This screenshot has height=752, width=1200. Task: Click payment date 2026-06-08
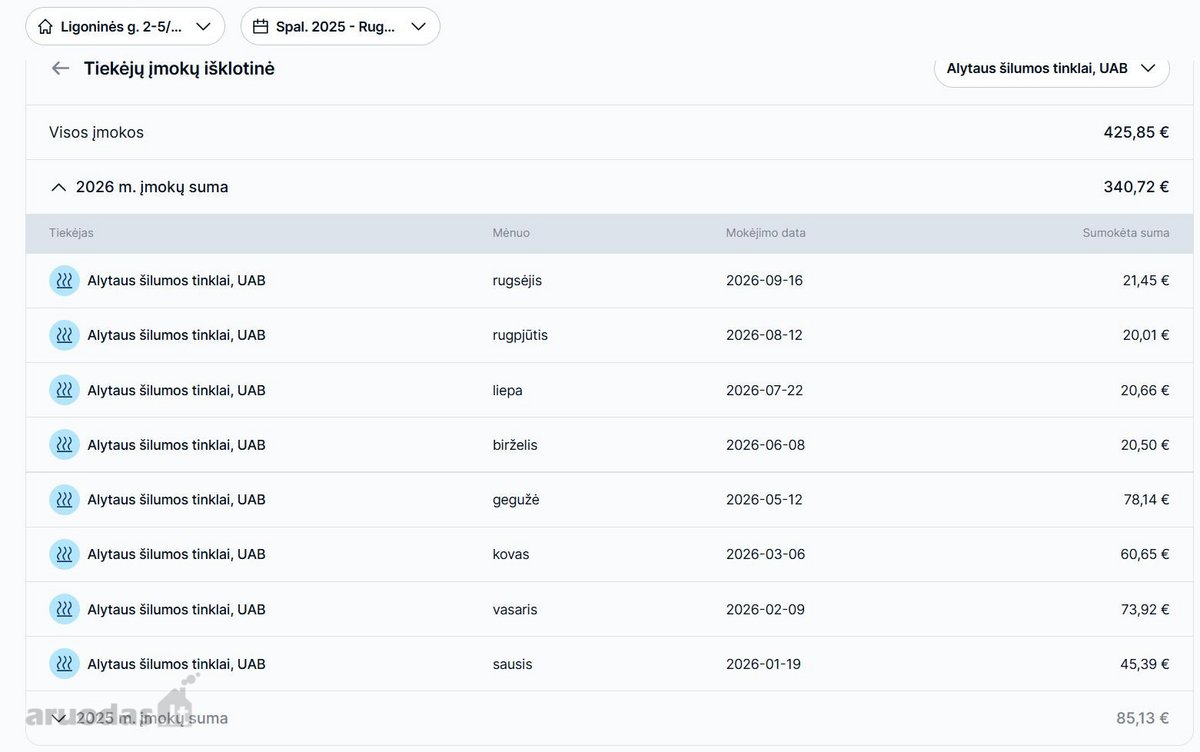[x=765, y=445]
